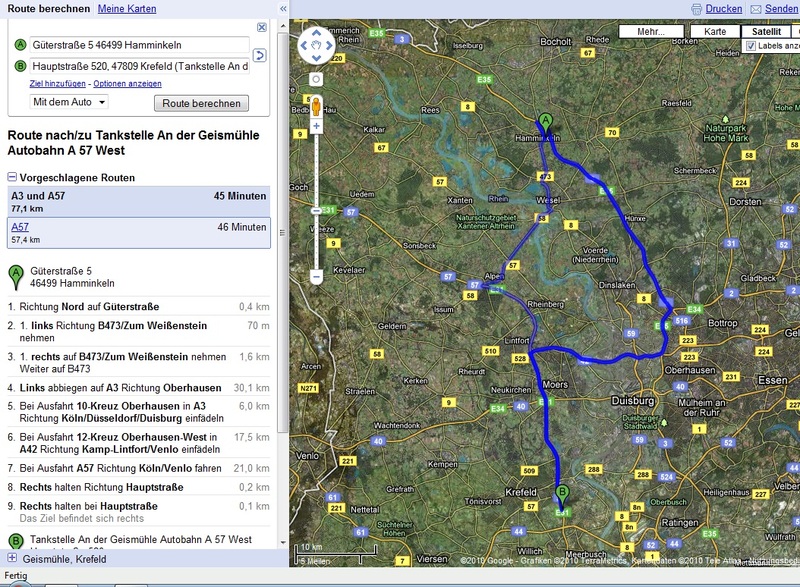Click the circle button below pan control
The image size is (800, 587).
pos(316,79)
